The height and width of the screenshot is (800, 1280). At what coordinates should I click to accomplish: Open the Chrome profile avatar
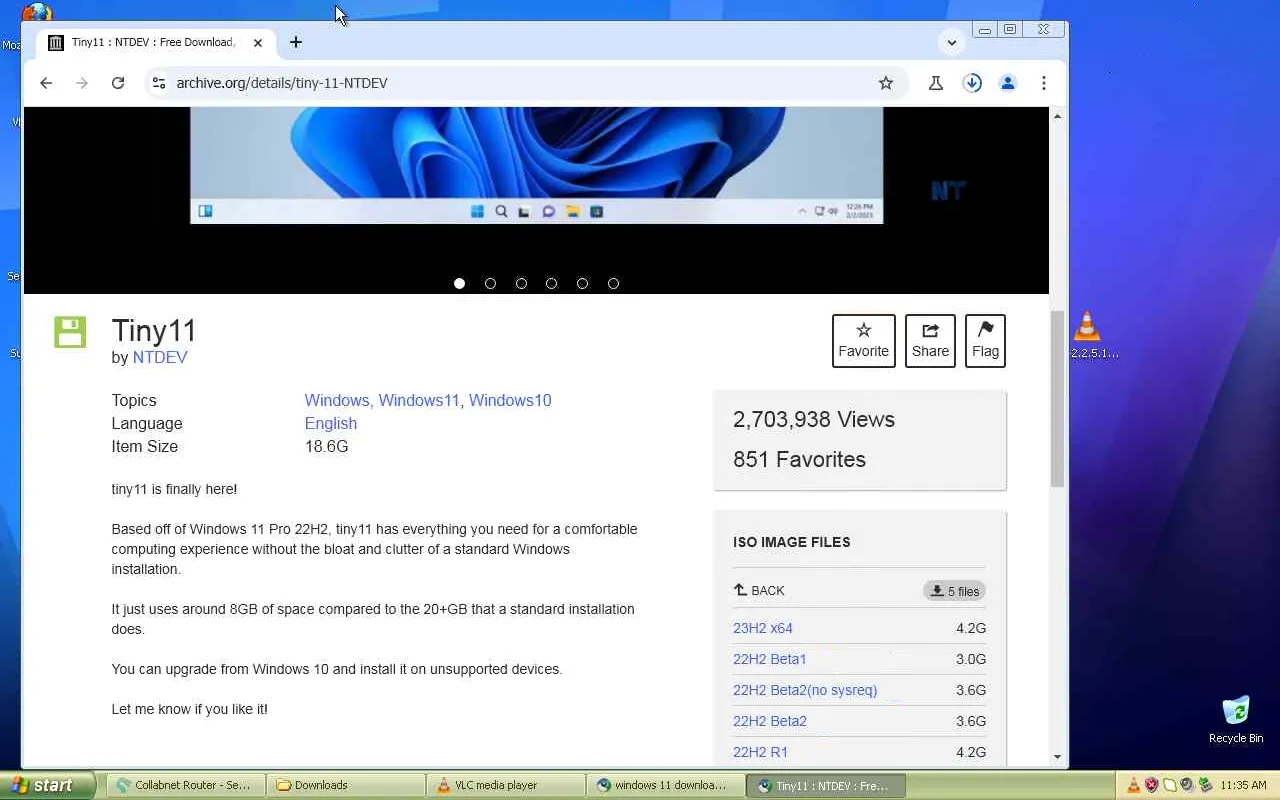(x=1008, y=83)
